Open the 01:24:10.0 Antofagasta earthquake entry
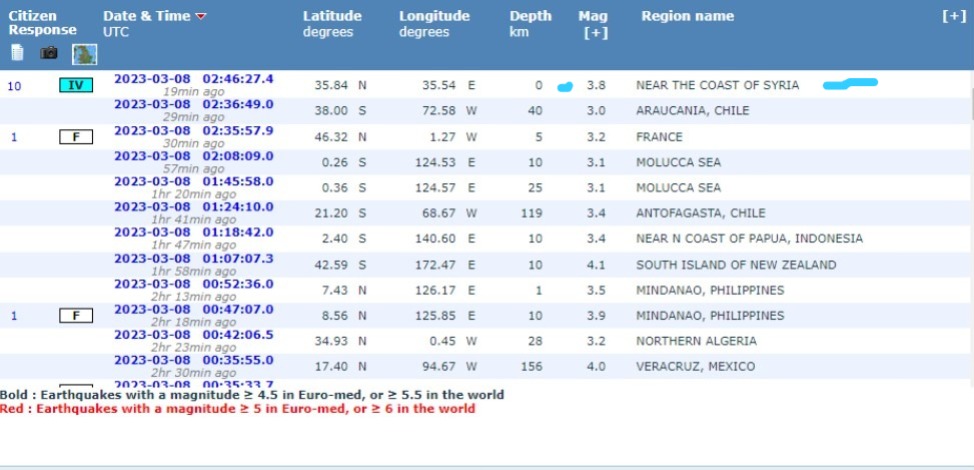The height and width of the screenshot is (470, 974). 193,207
